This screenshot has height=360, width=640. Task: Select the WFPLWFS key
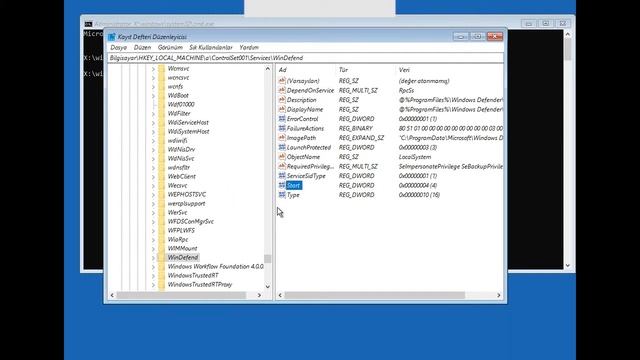181,231
